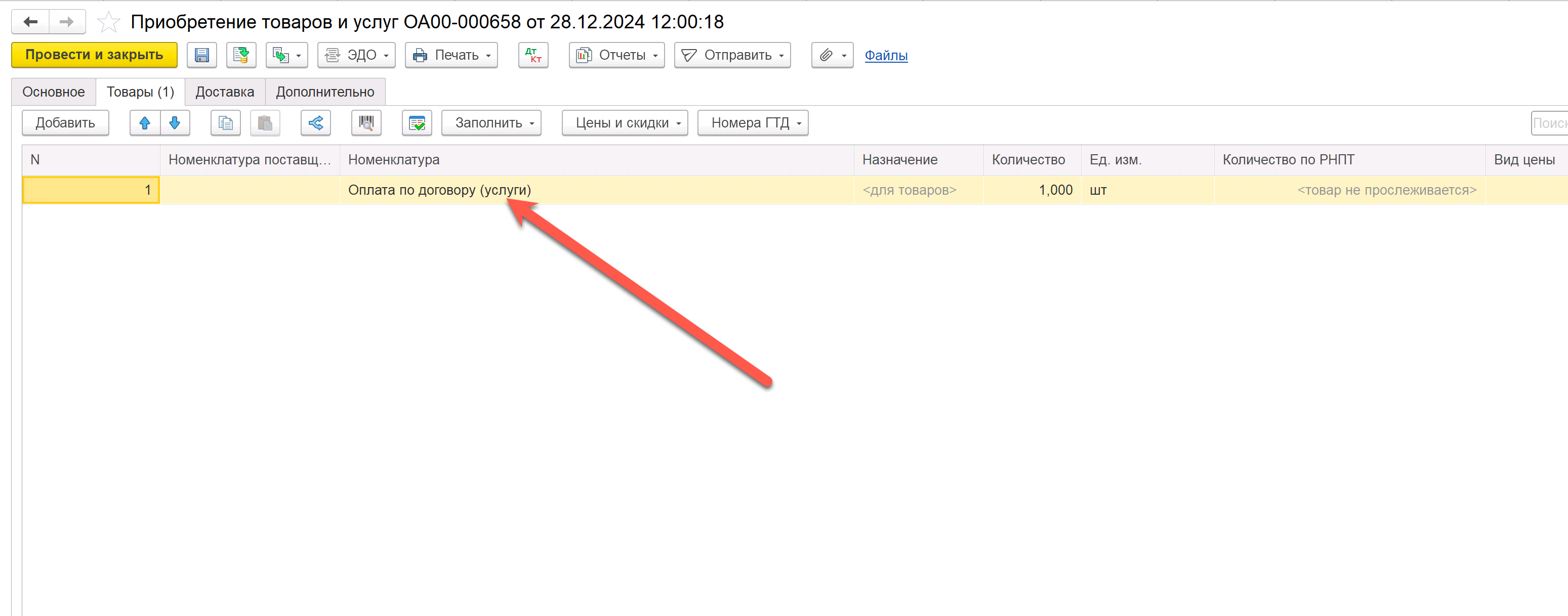The width and height of the screenshot is (1568, 616).
Task: Move row up with blue arrow
Action: [x=145, y=123]
